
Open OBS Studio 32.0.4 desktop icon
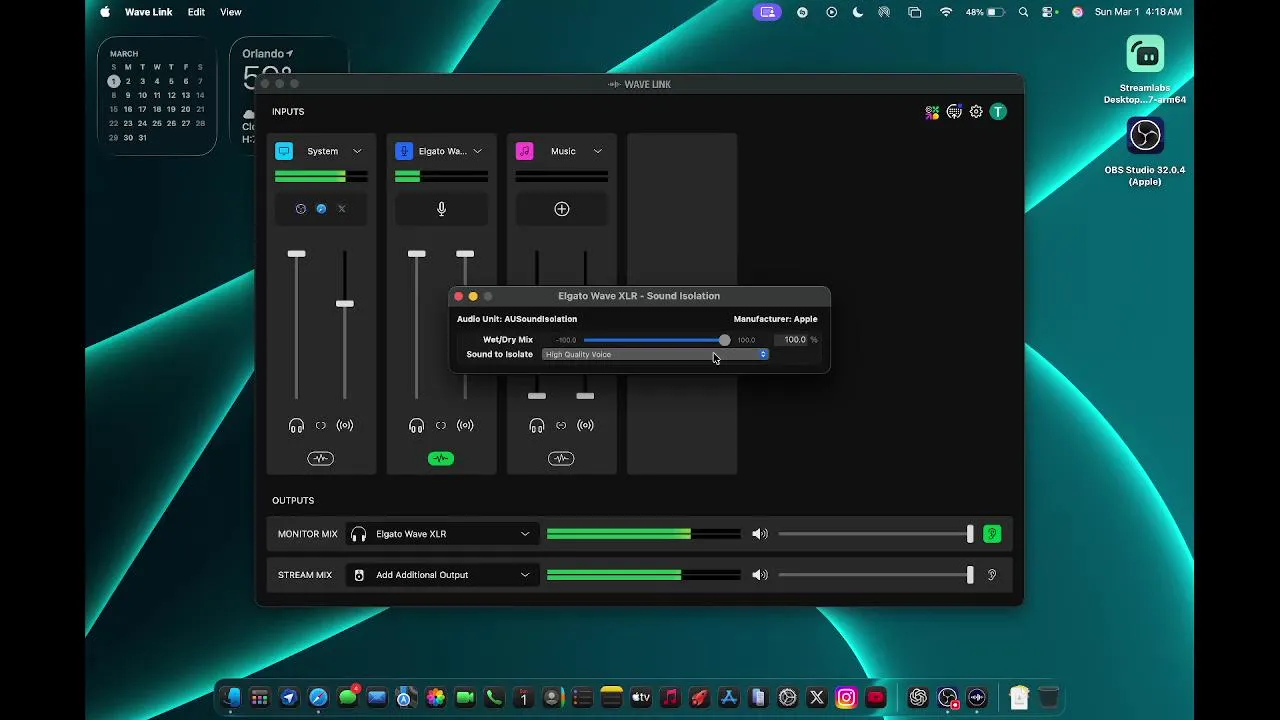1145,135
